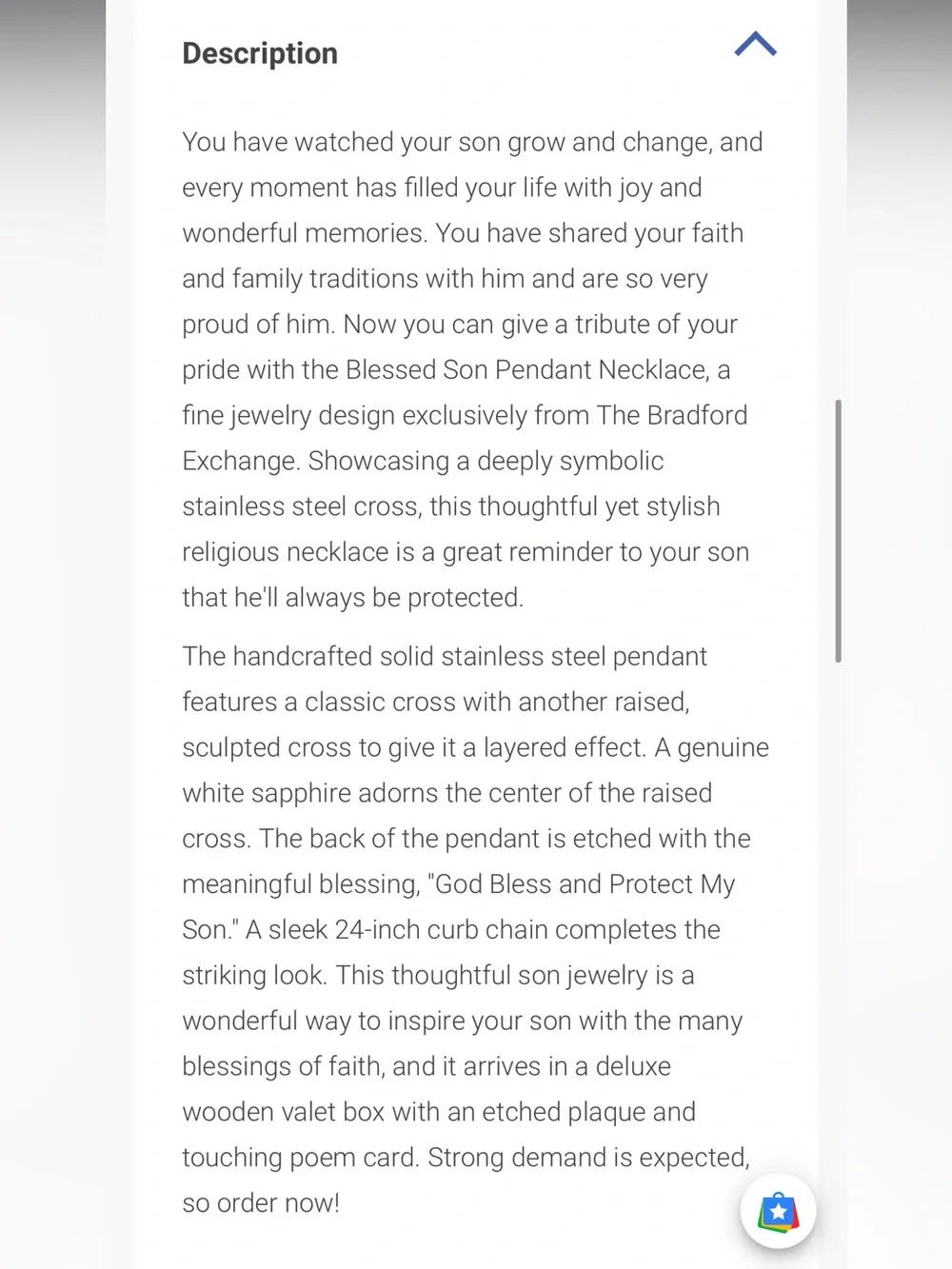Click the second paragraph starting "The handcrafted solid"
This screenshot has height=1269, width=952.
(x=475, y=929)
